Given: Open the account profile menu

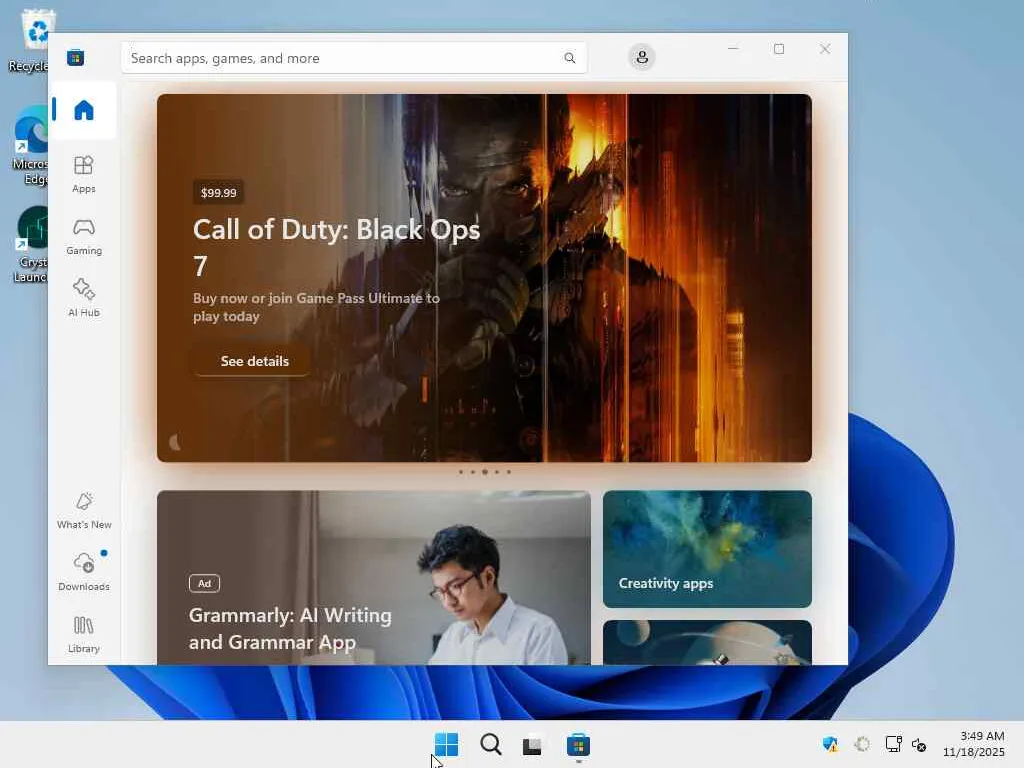Looking at the screenshot, I should click(642, 57).
